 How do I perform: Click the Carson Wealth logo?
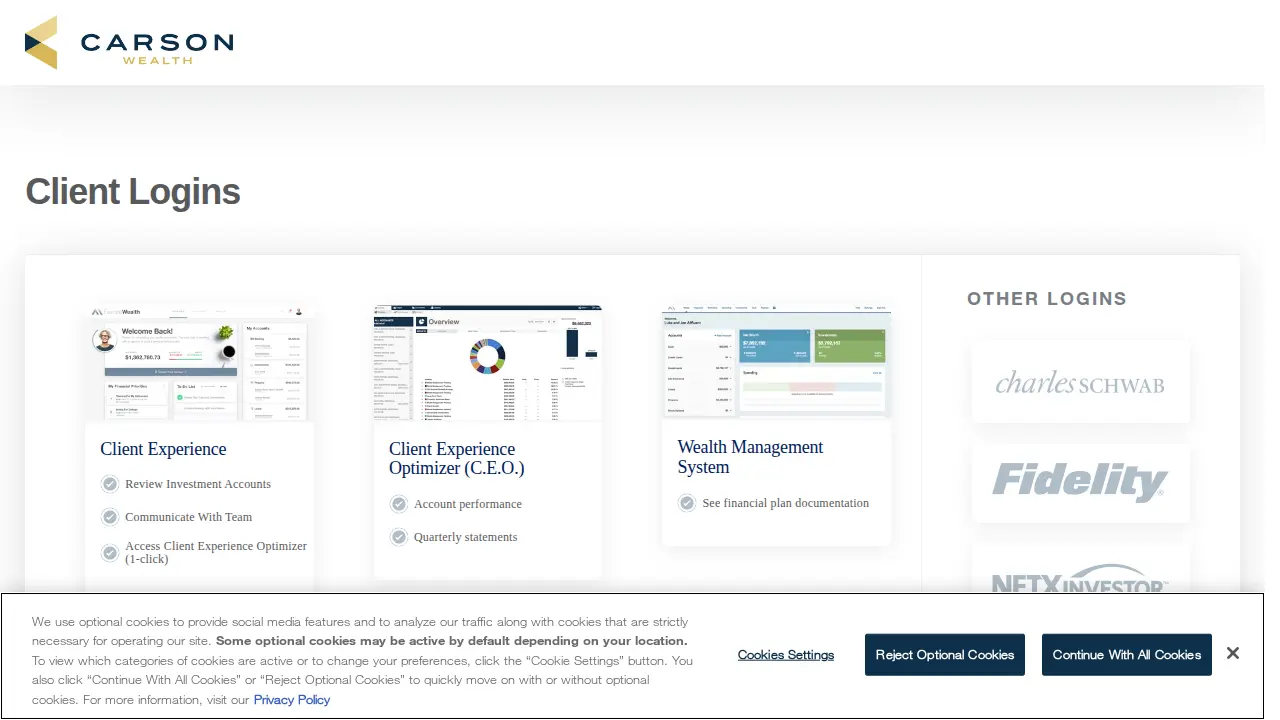click(x=129, y=43)
